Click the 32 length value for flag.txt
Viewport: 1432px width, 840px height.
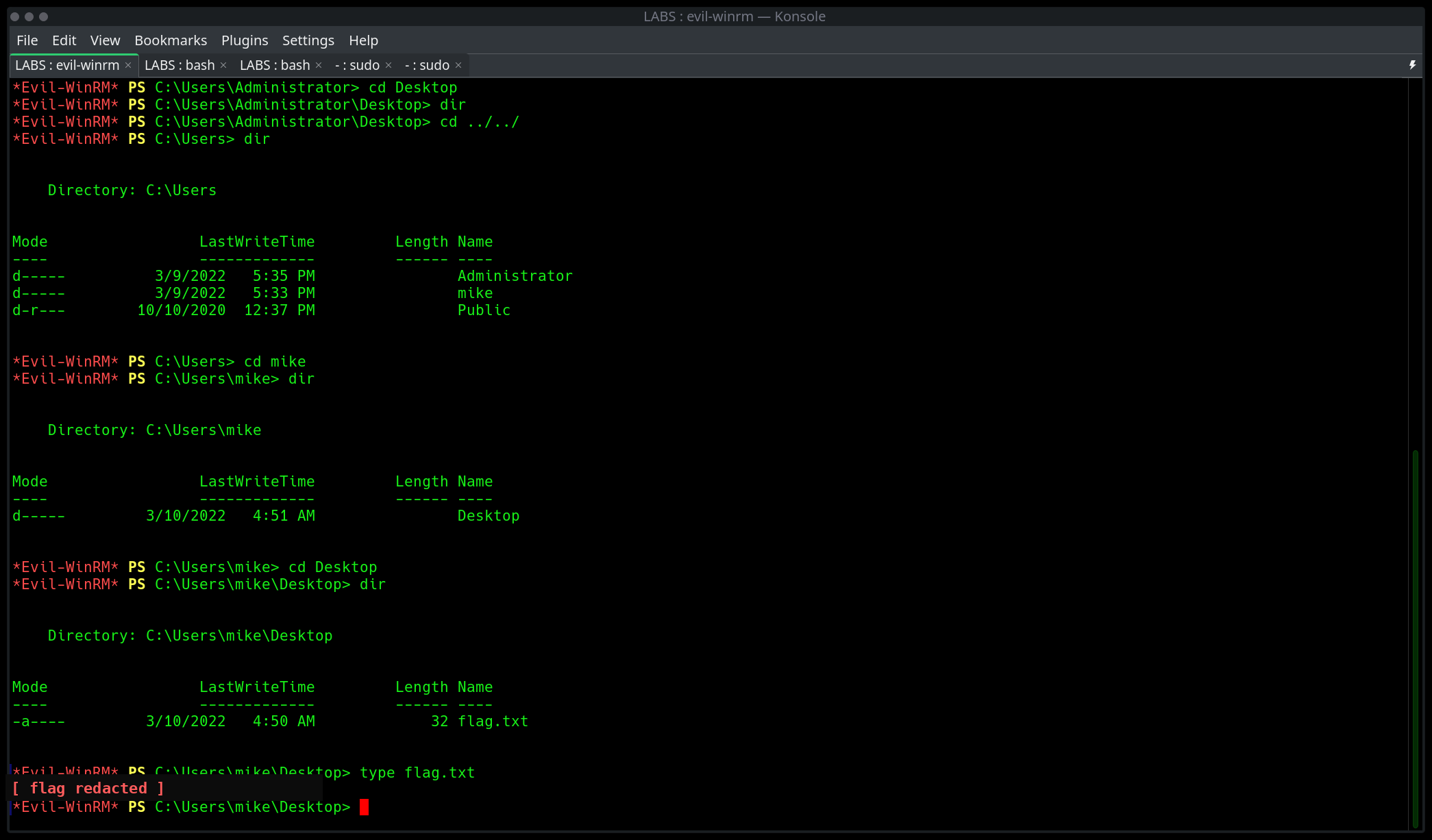pyautogui.click(x=440, y=721)
